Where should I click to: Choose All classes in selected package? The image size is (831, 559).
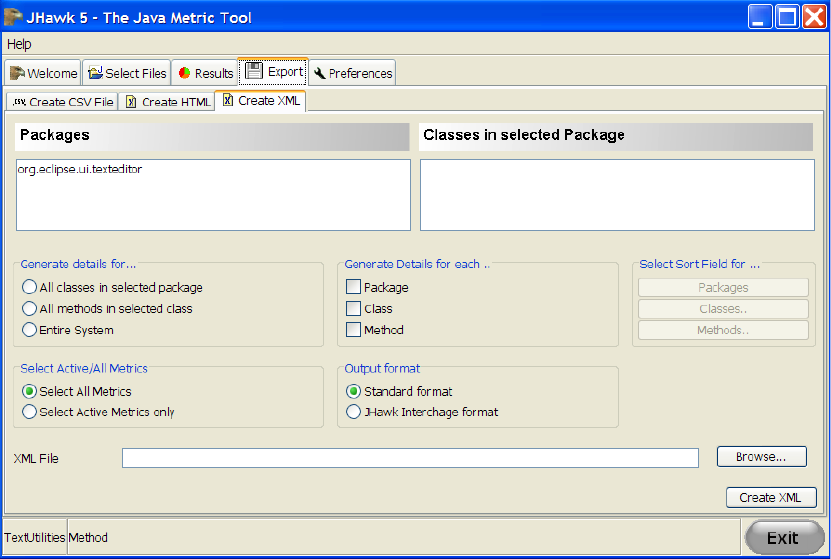click(x=112, y=287)
